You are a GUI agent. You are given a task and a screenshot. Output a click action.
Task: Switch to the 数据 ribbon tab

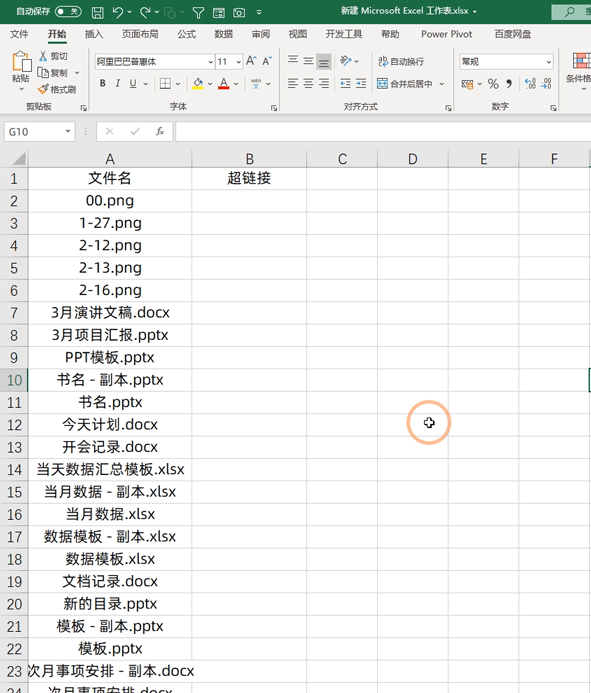[x=224, y=34]
